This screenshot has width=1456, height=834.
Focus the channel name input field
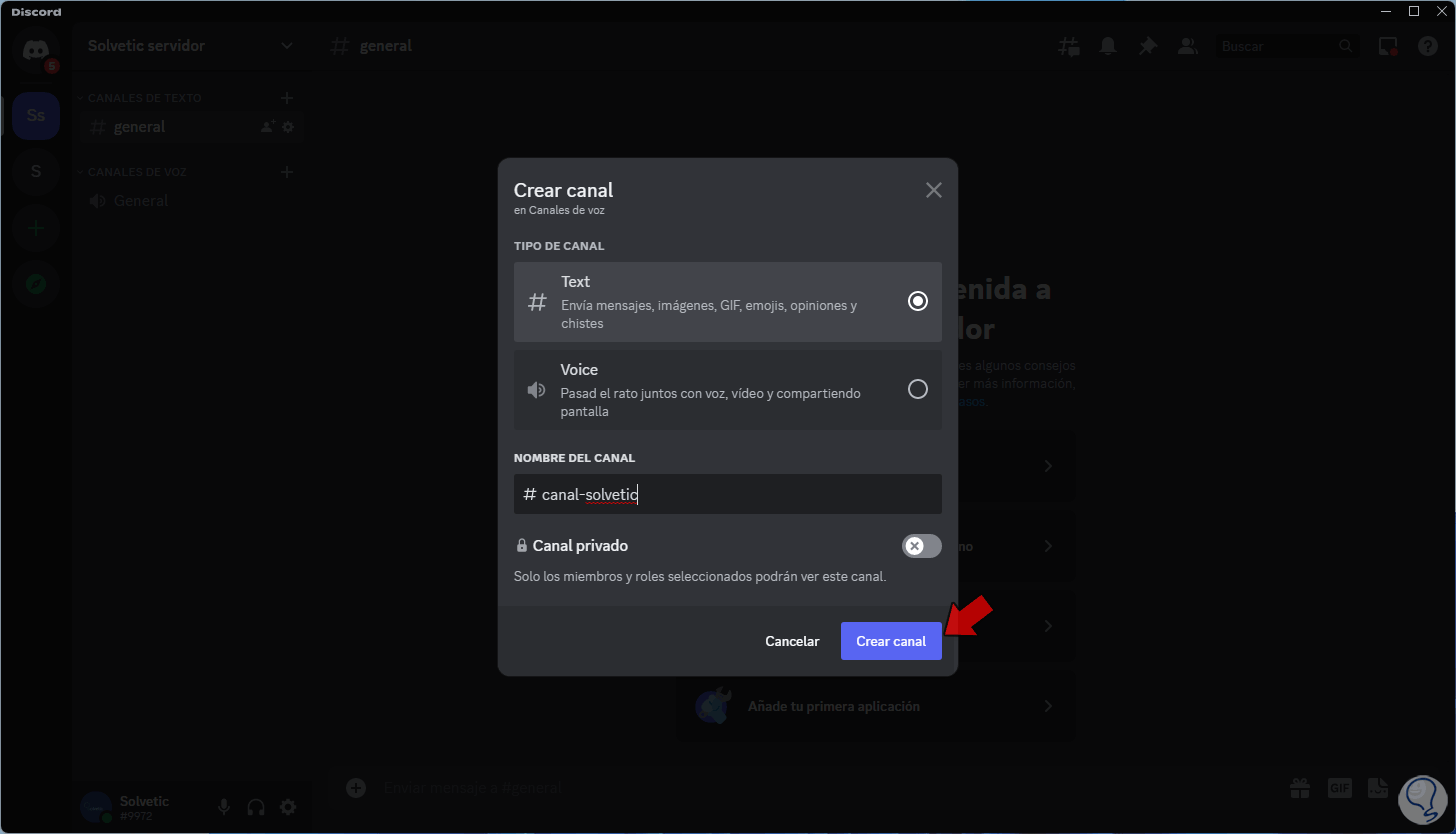pyautogui.click(x=728, y=494)
